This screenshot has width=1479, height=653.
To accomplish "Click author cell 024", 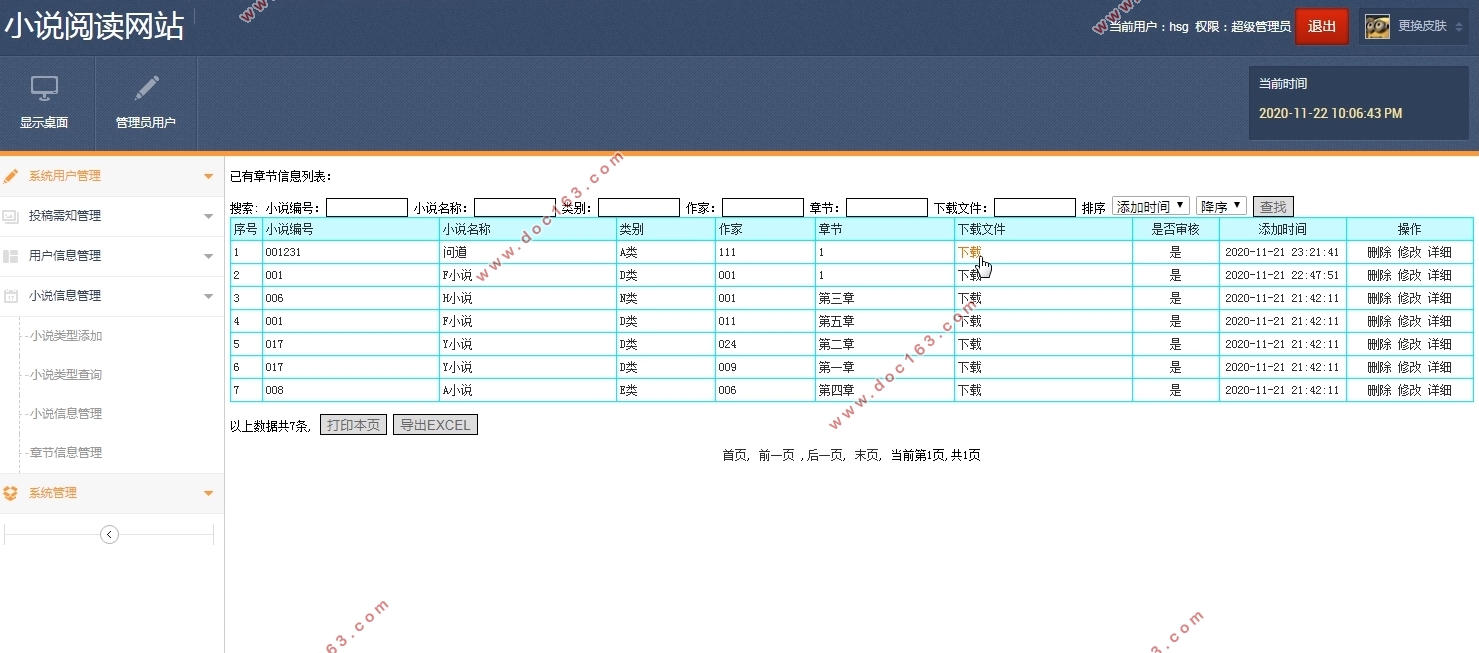I will (727, 344).
